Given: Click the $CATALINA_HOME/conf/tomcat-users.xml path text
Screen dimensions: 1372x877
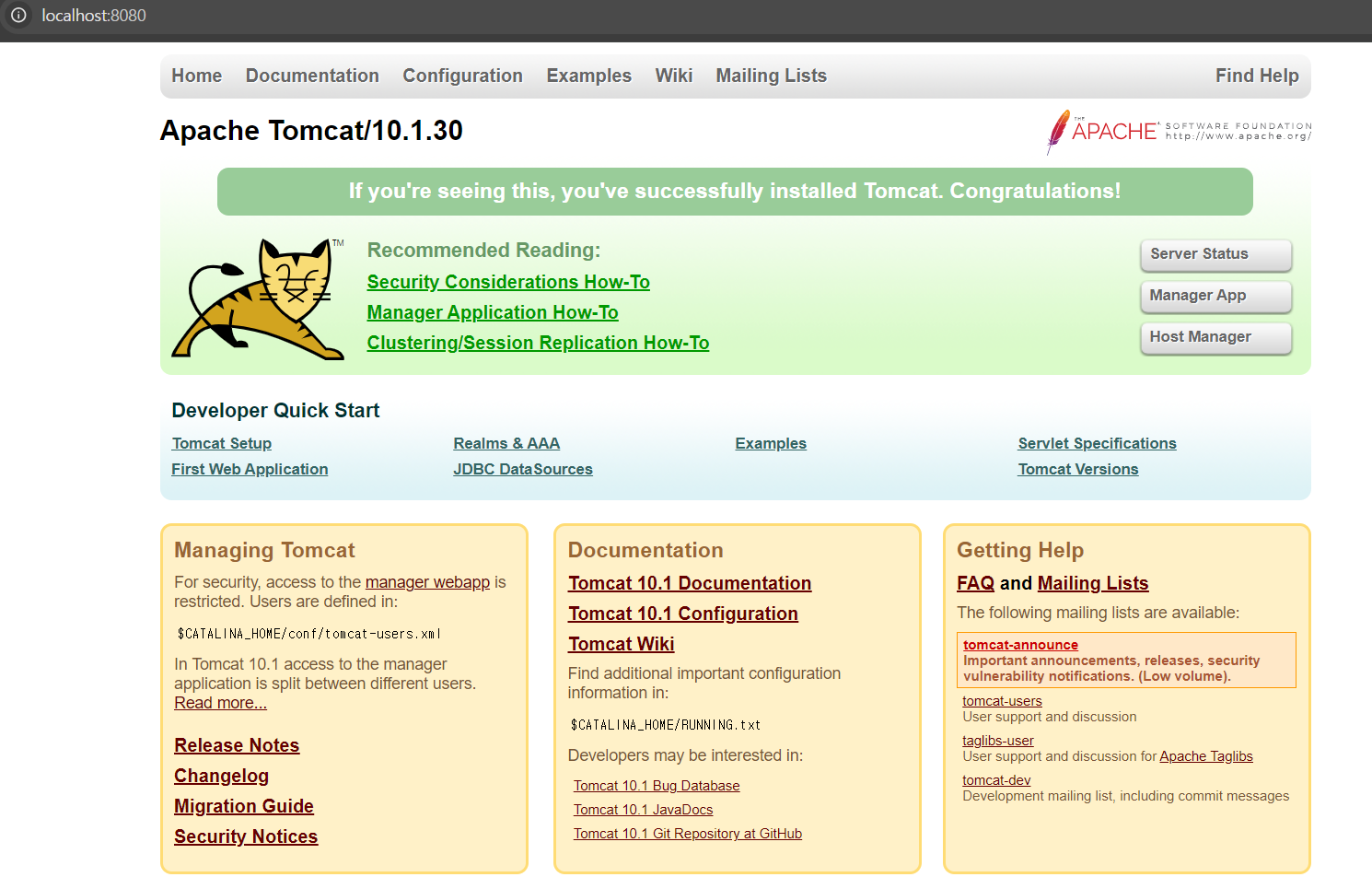Looking at the screenshot, I should [308, 634].
